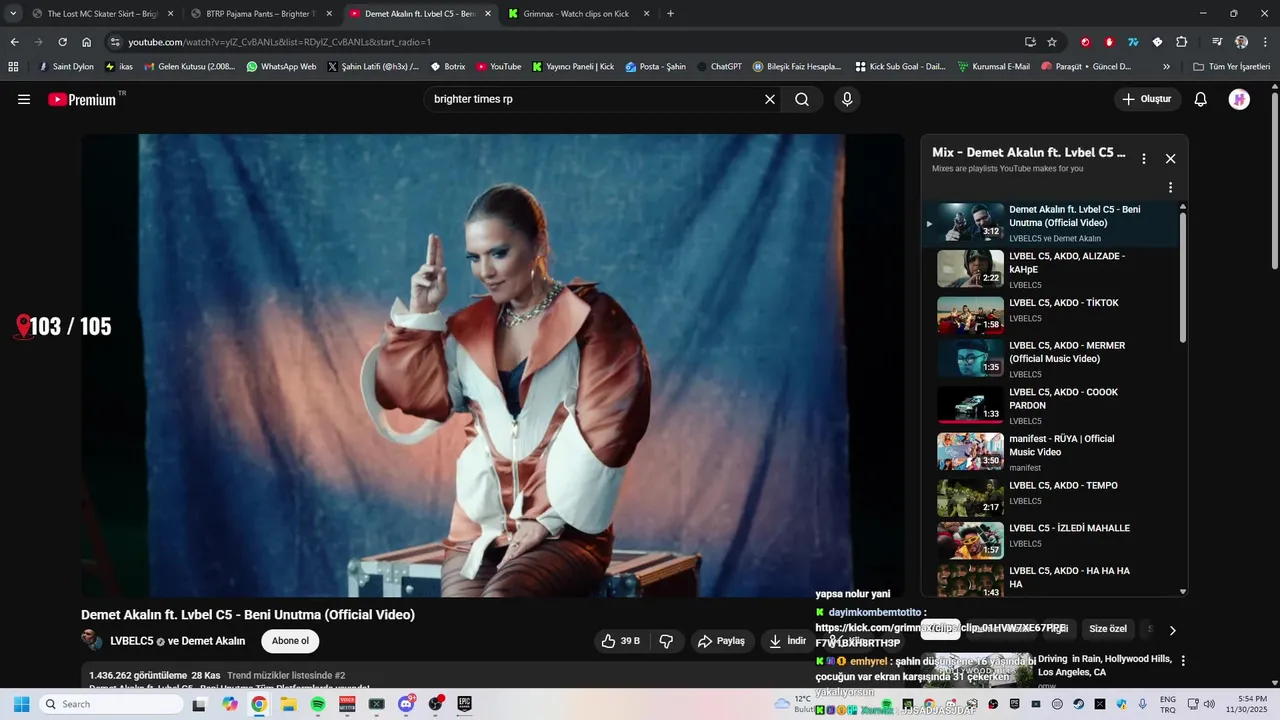Open Epic Games launcher in taskbar
The width and height of the screenshot is (1280, 720).
click(464, 704)
